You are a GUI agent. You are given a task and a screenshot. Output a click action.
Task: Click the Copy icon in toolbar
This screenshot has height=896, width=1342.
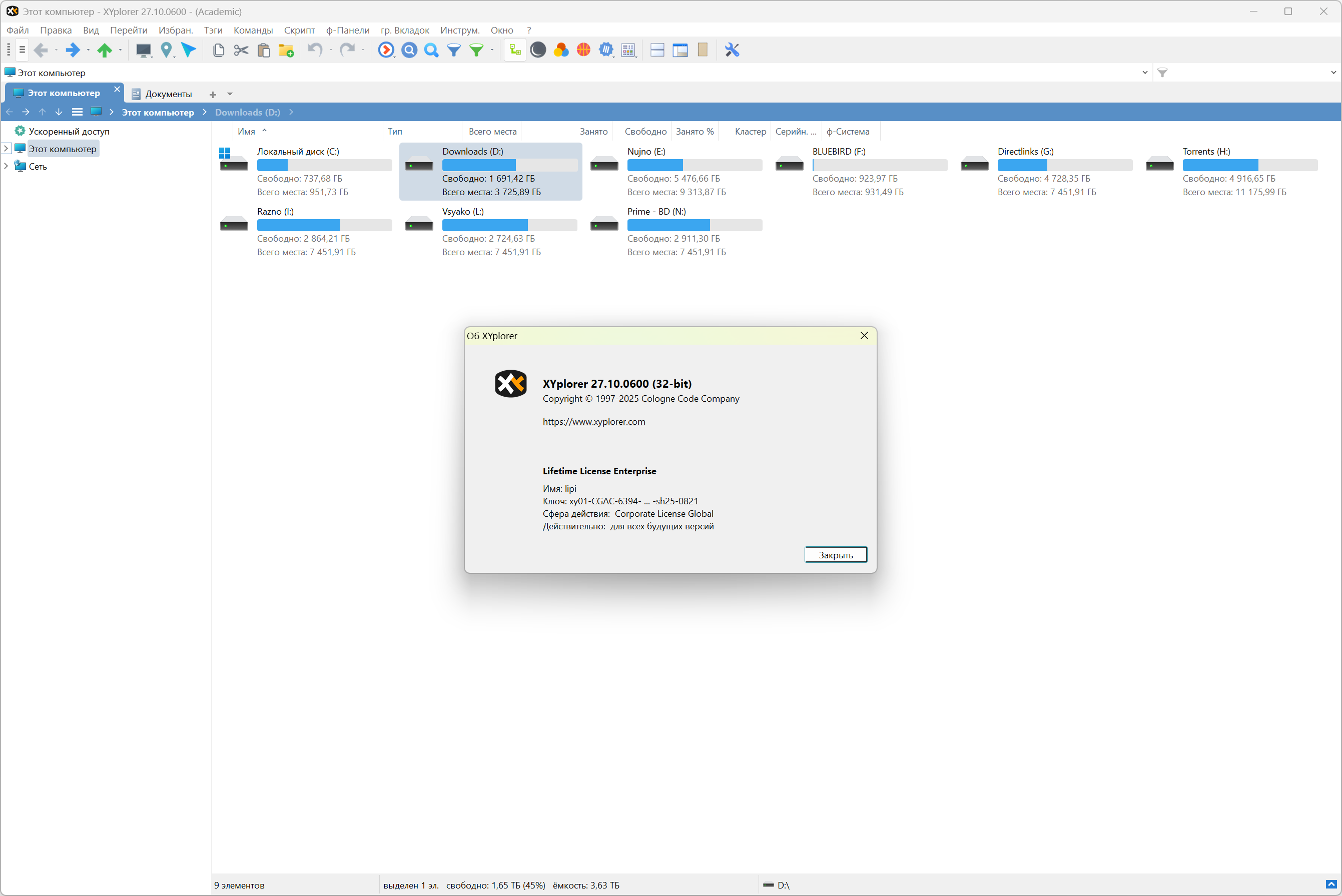click(218, 51)
